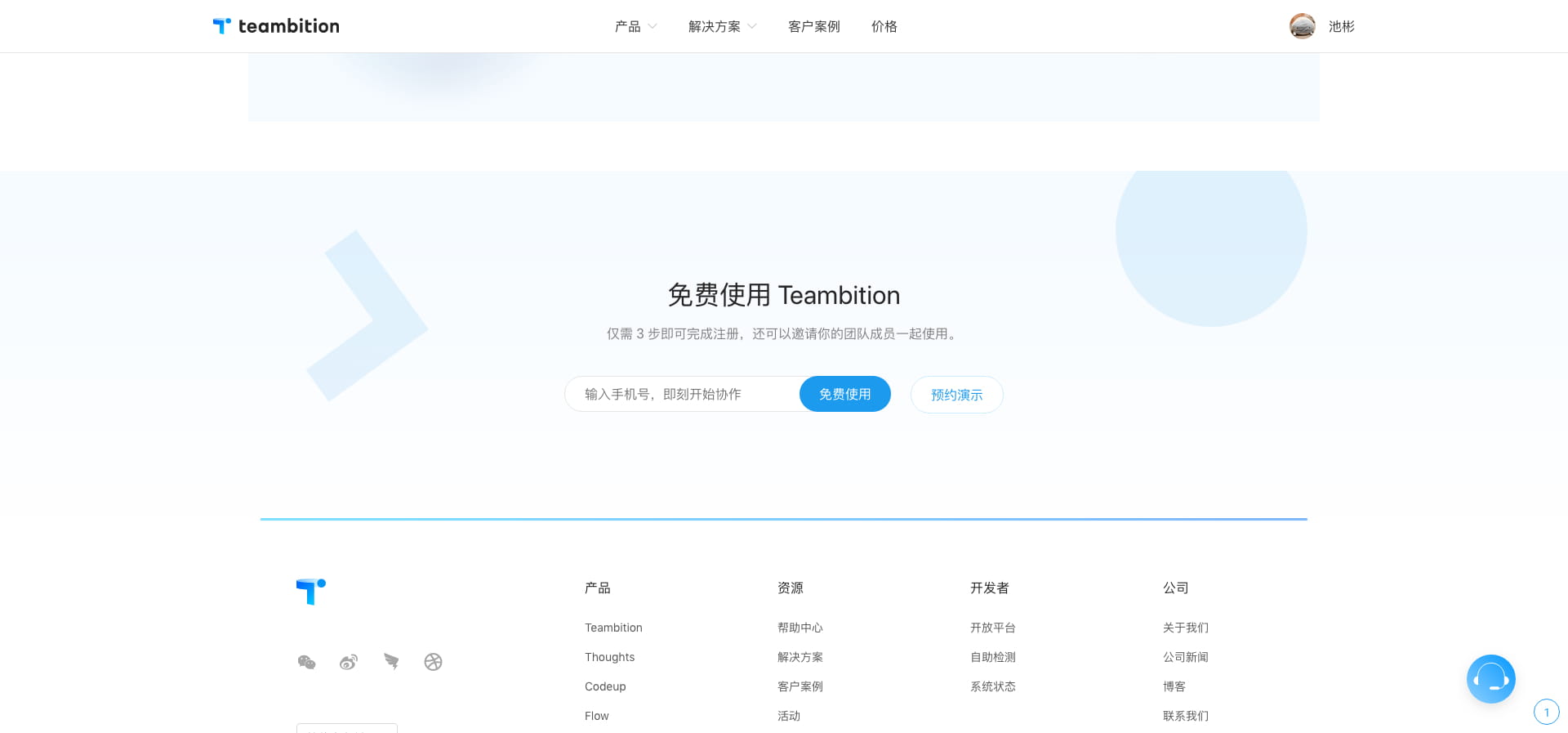Image resolution: width=1568 pixels, height=733 pixels.
Task: Click the teambition logo in header
Action: coord(276,26)
